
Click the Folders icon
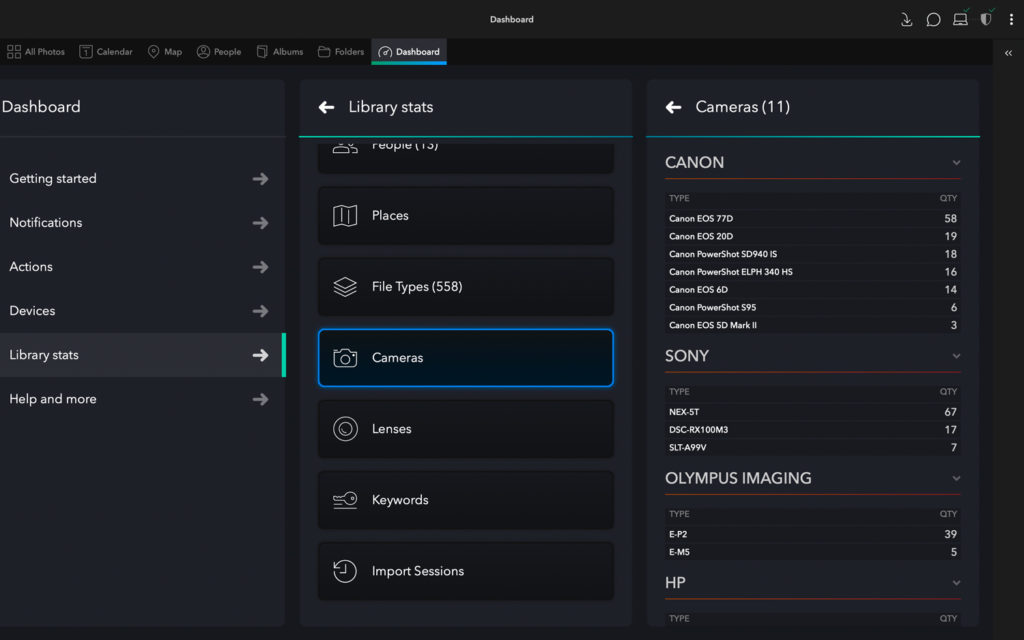tap(324, 52)
